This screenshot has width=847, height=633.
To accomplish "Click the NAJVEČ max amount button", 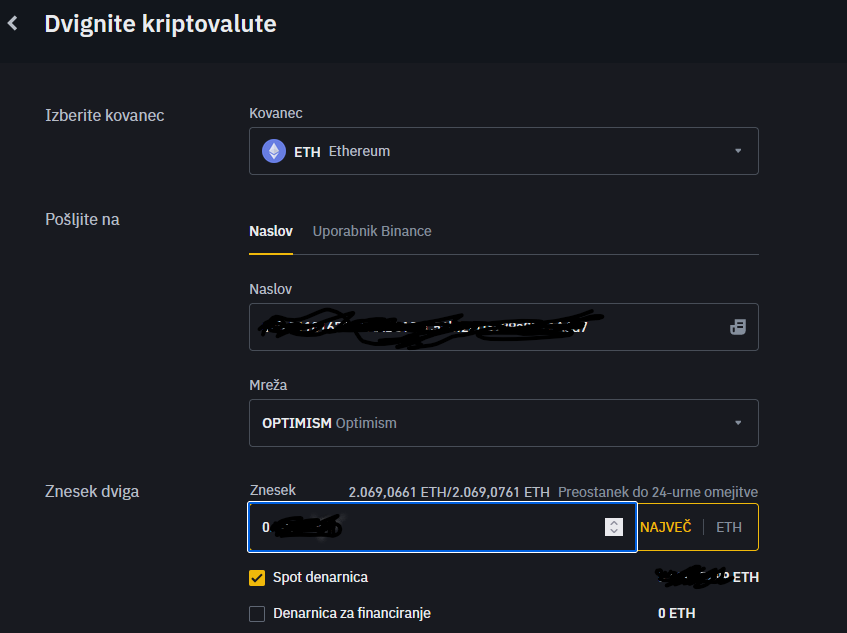I will point(666,527).
